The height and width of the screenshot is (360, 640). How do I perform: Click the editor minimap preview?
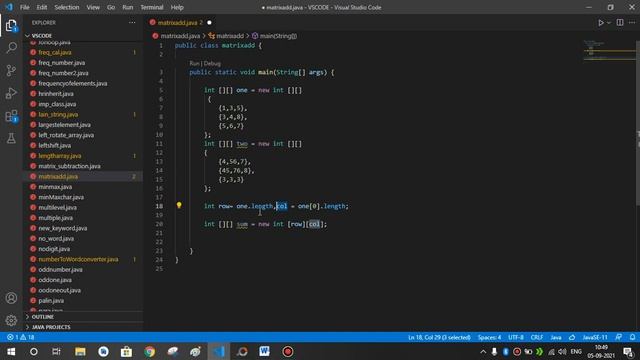coord(609,50)
